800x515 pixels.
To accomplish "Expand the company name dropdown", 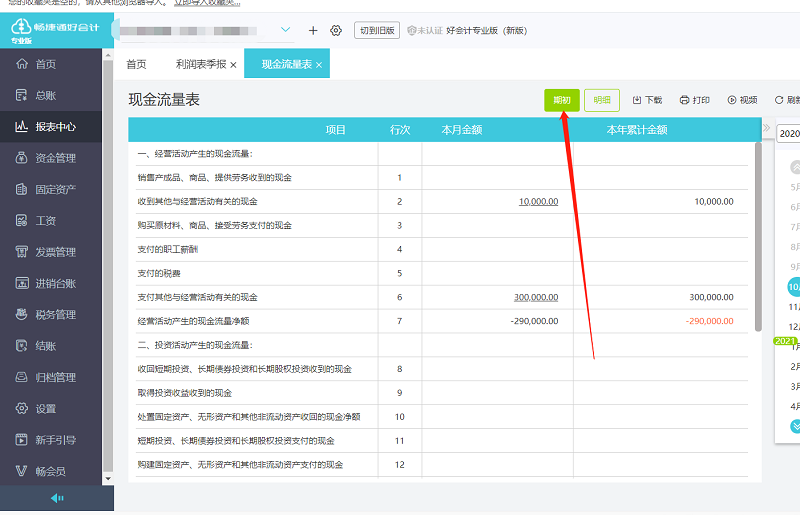I will pos(285,30).
